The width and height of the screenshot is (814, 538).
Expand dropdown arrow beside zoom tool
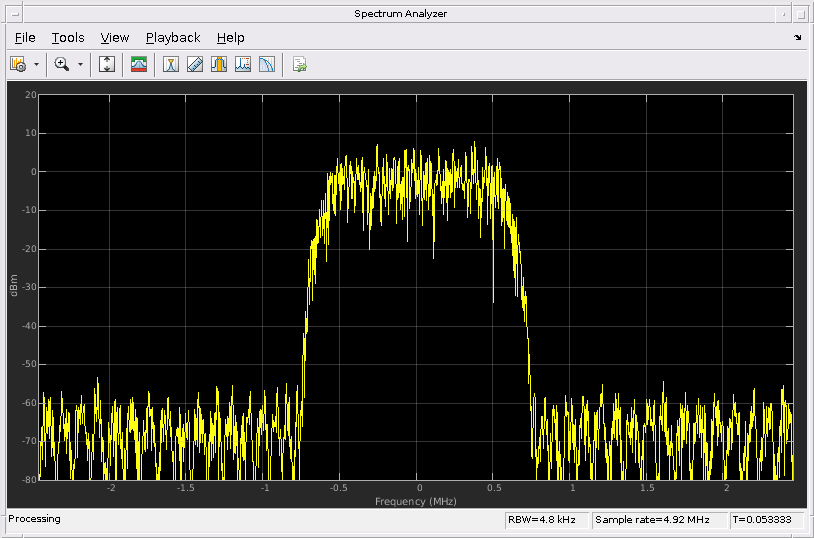80,65
